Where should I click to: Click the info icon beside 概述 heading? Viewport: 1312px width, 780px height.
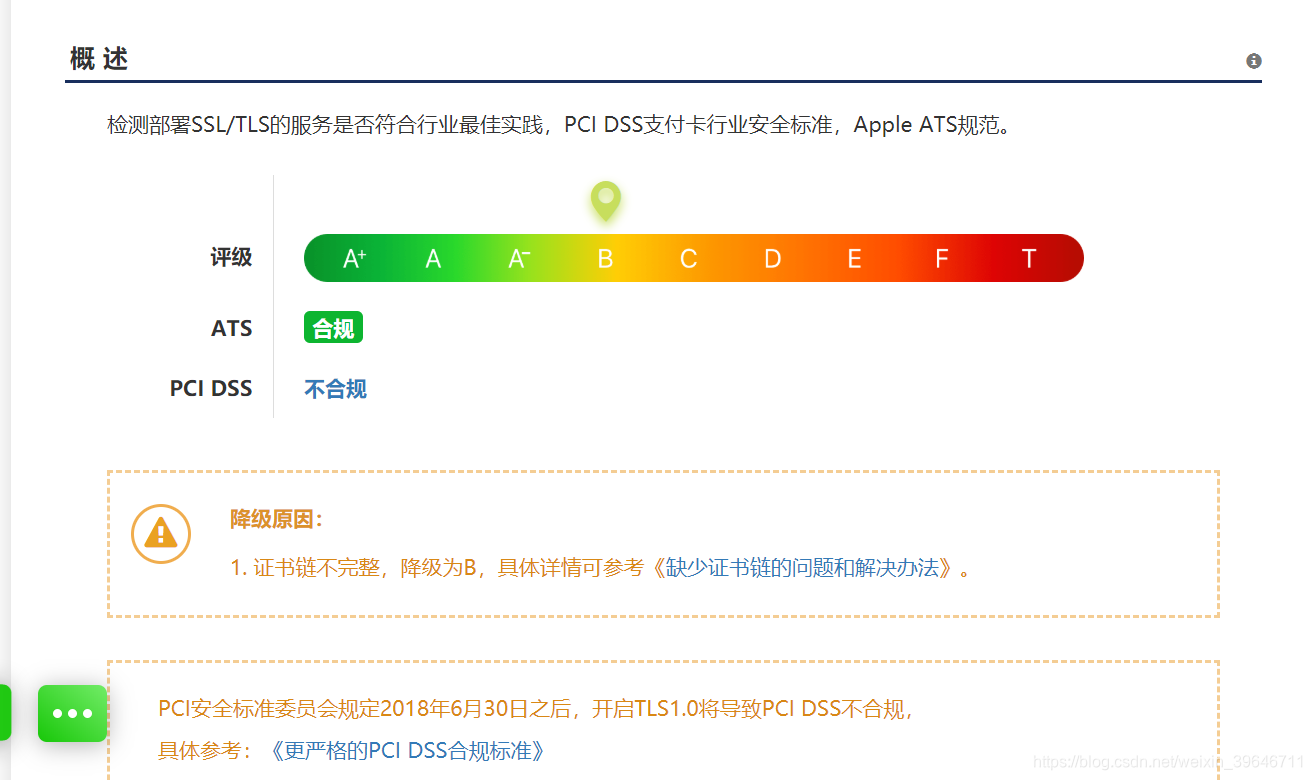(1254, 61)
